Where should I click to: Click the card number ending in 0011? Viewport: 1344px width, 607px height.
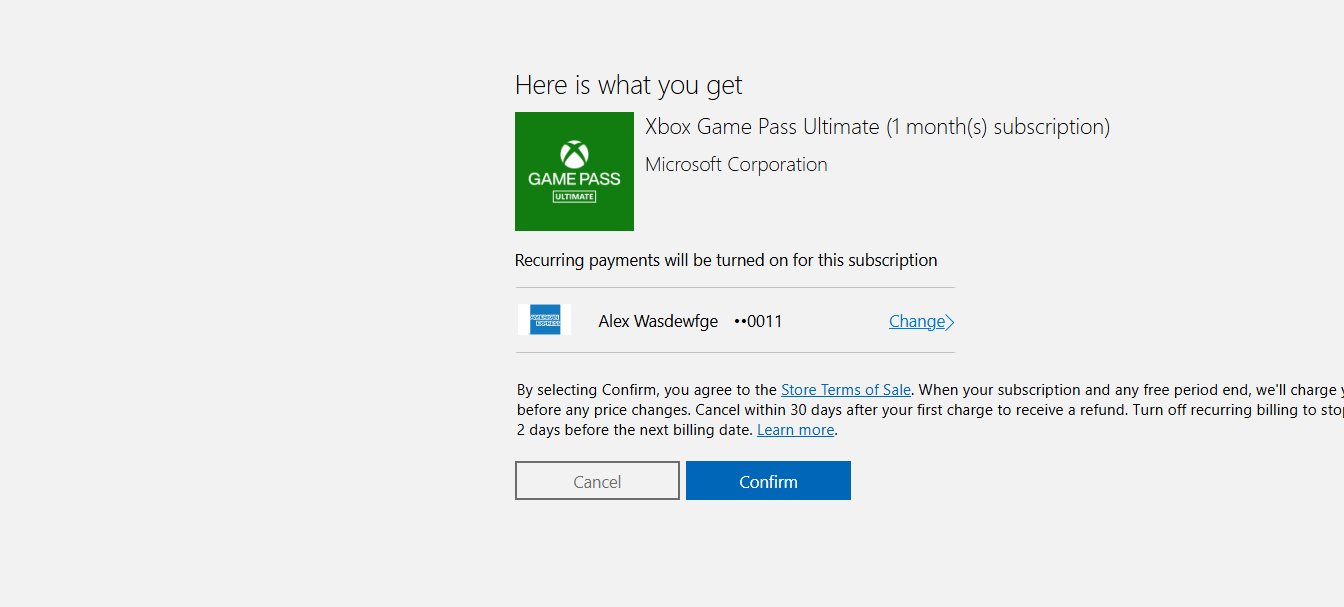(758, 321)
